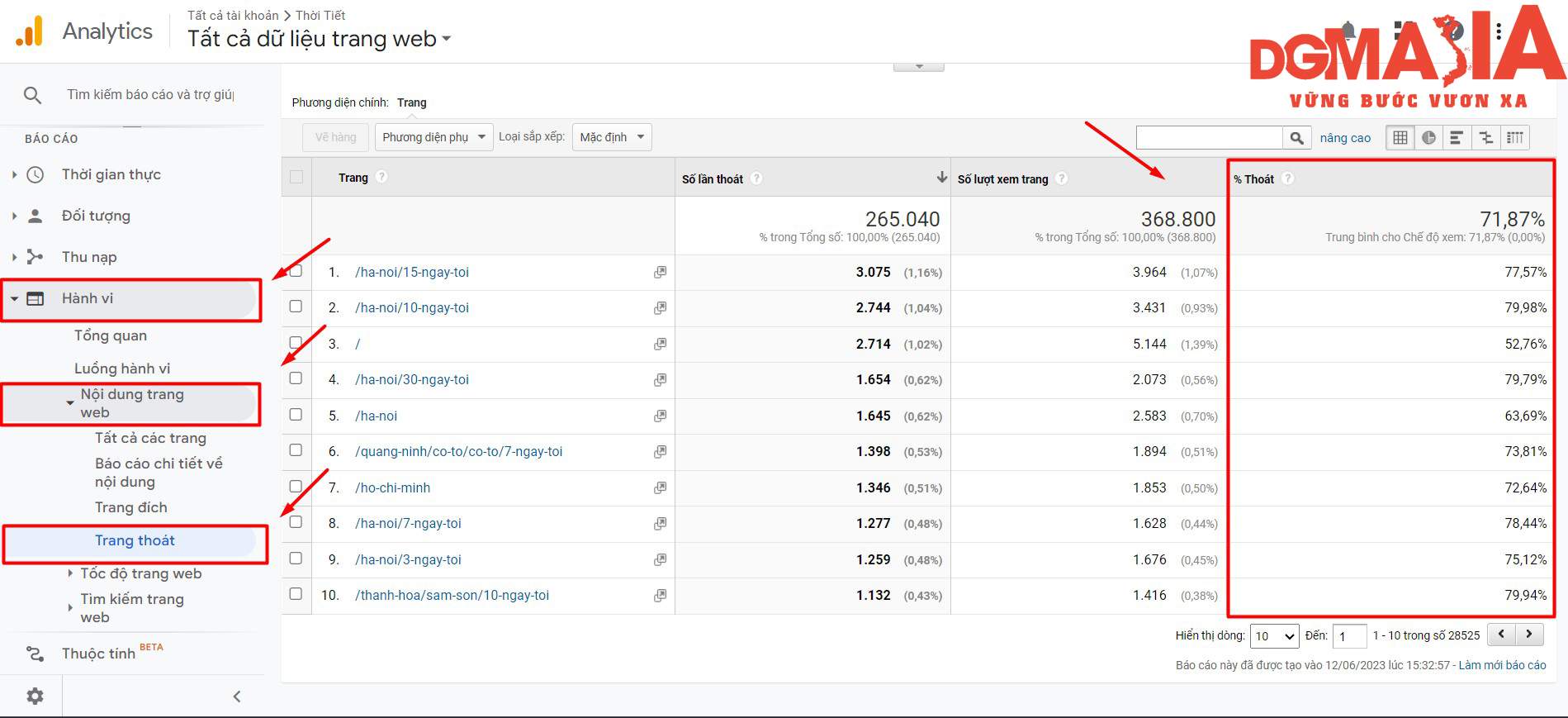Viewport: 1568px width, 718px height.
Task: Click the table filter search input box
Action: [x=1209, y=138]
